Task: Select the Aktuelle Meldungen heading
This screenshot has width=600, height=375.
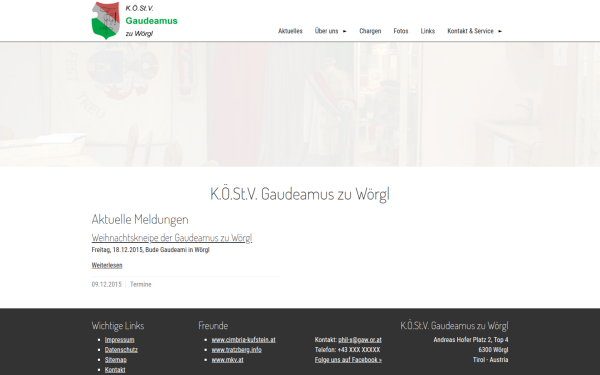Action: [140, 219]
